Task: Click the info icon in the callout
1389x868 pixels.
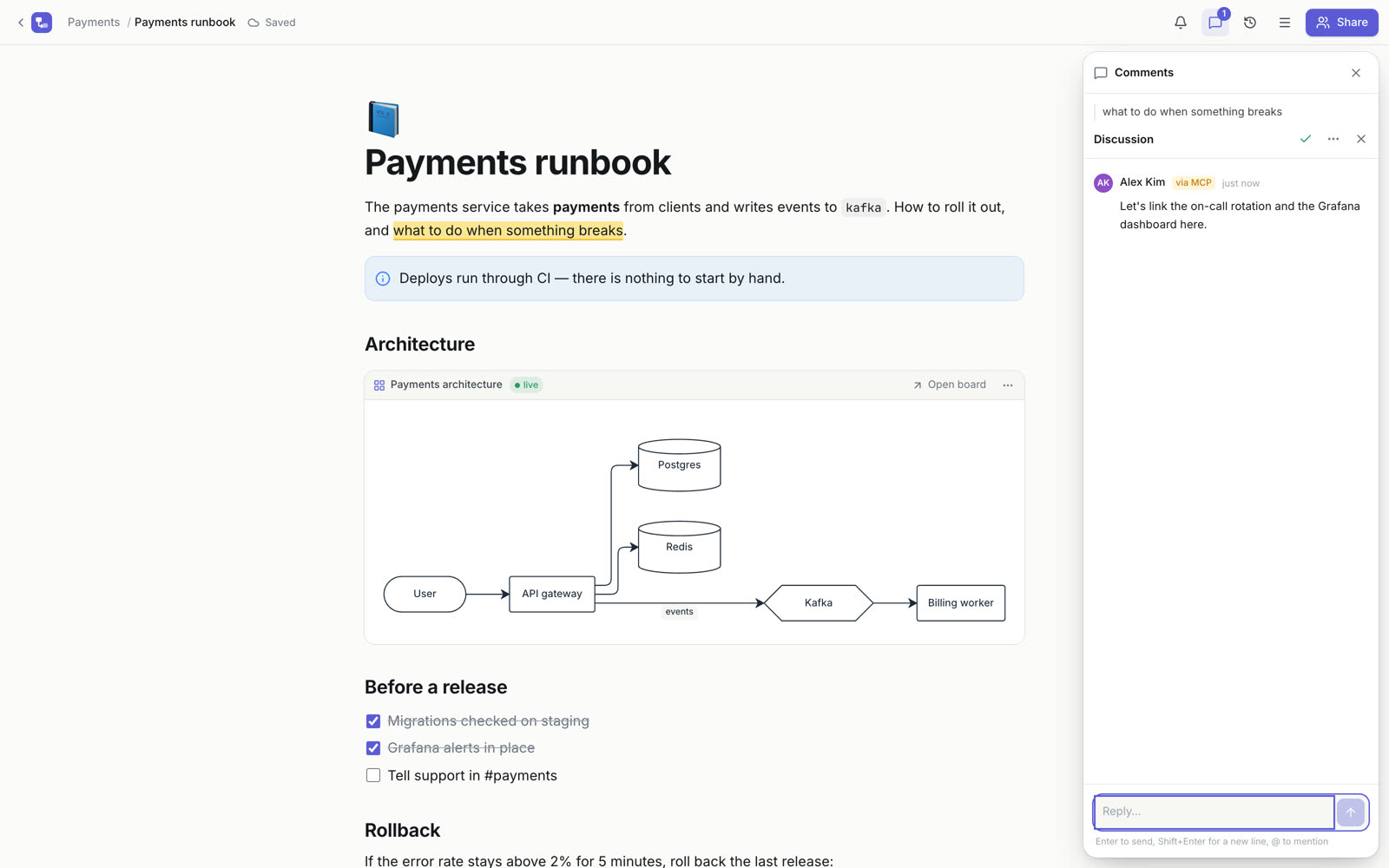Action: 383,279
